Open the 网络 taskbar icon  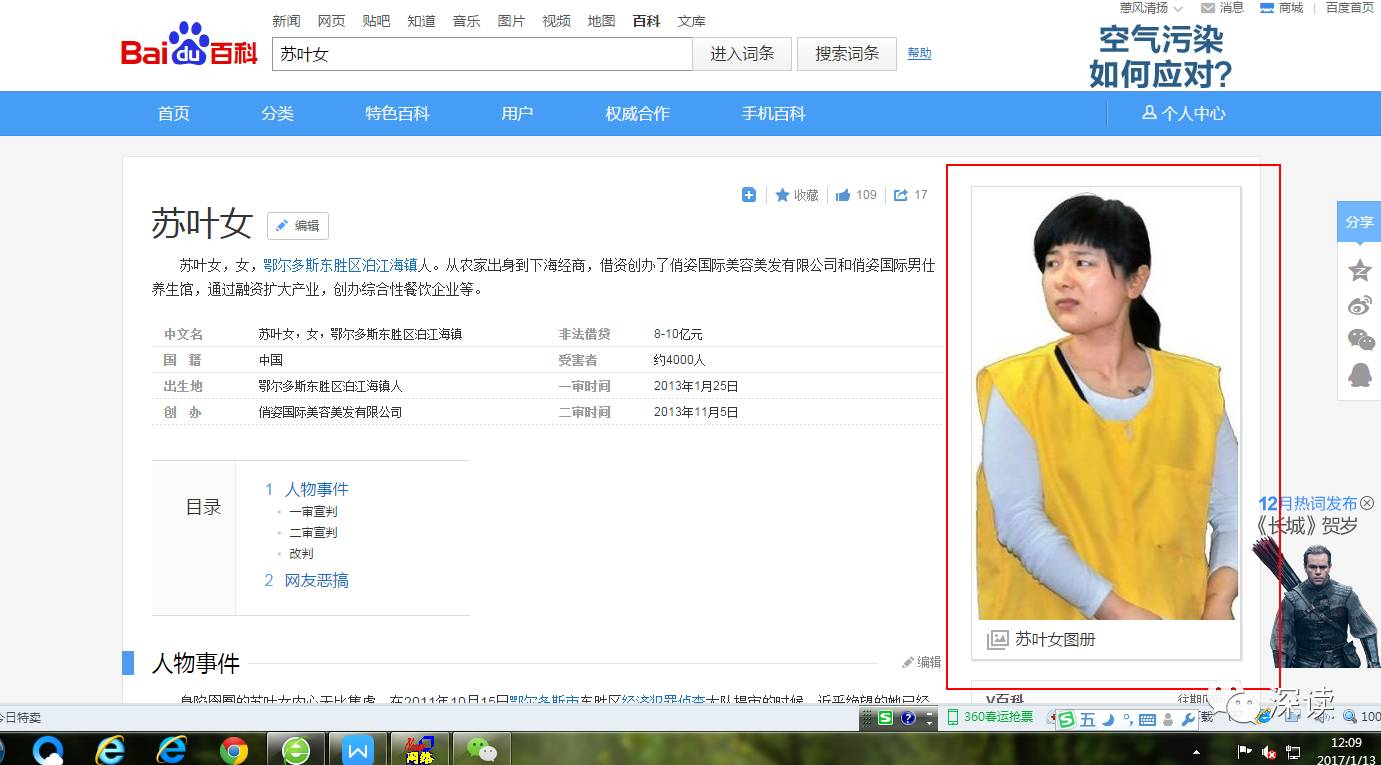[x=419, y=749]
